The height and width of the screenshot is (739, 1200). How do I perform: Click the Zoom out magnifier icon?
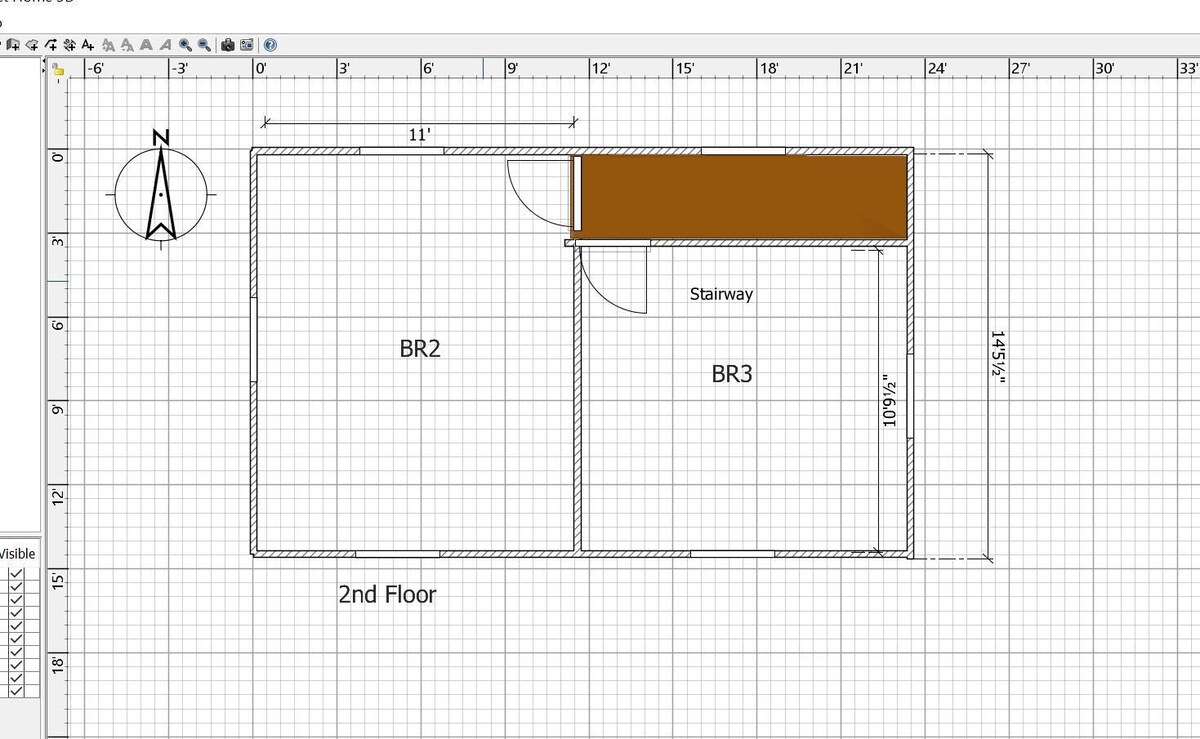(x=204, y=45)
